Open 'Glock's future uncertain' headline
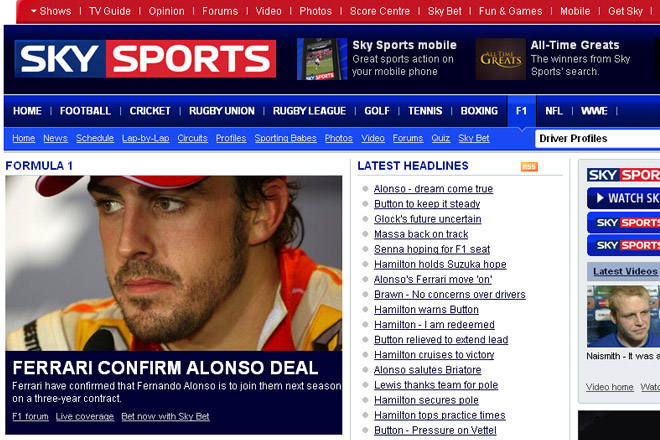 click(427, 219)
